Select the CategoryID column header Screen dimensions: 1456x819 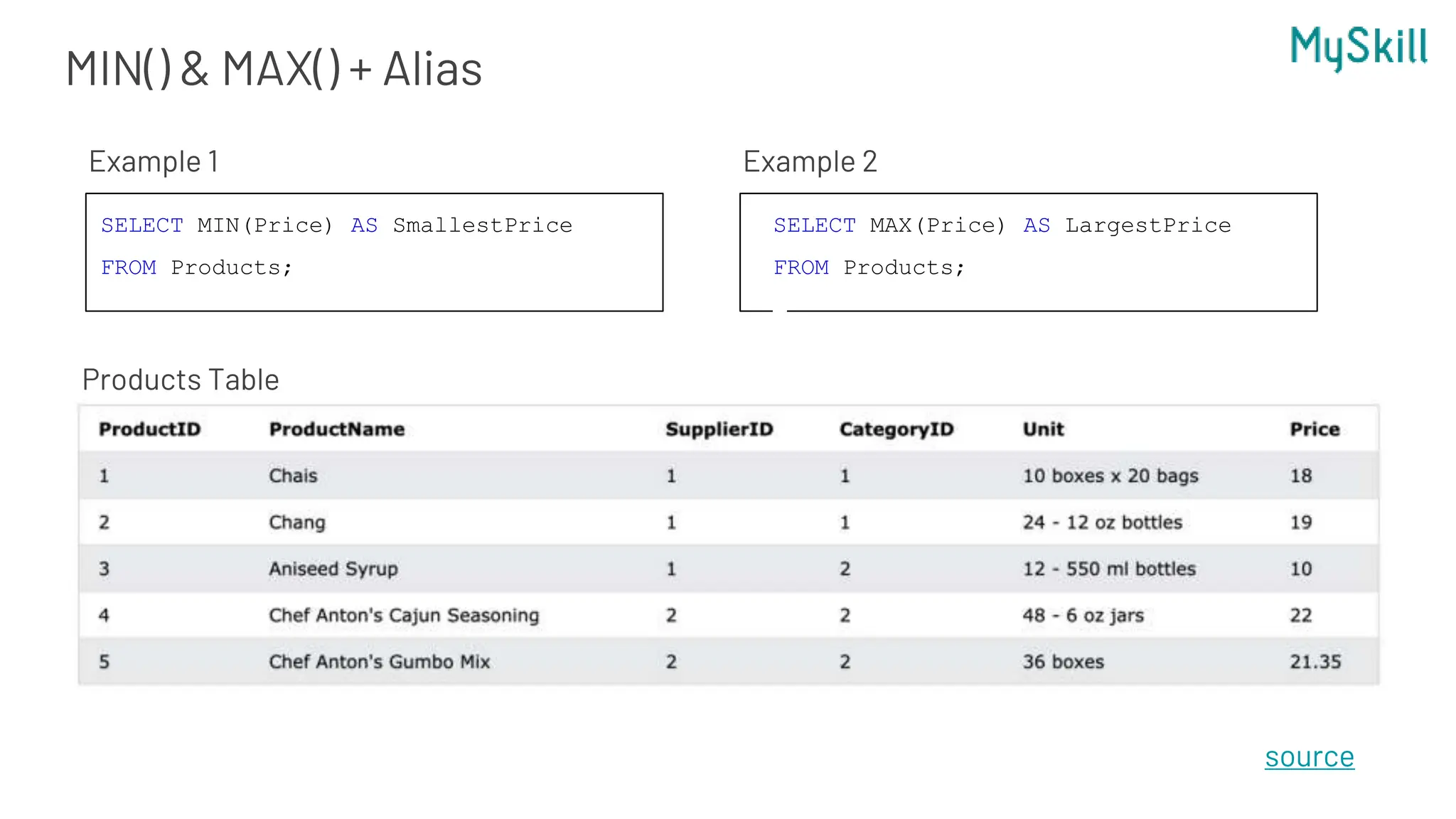click(x=896, y=429)
